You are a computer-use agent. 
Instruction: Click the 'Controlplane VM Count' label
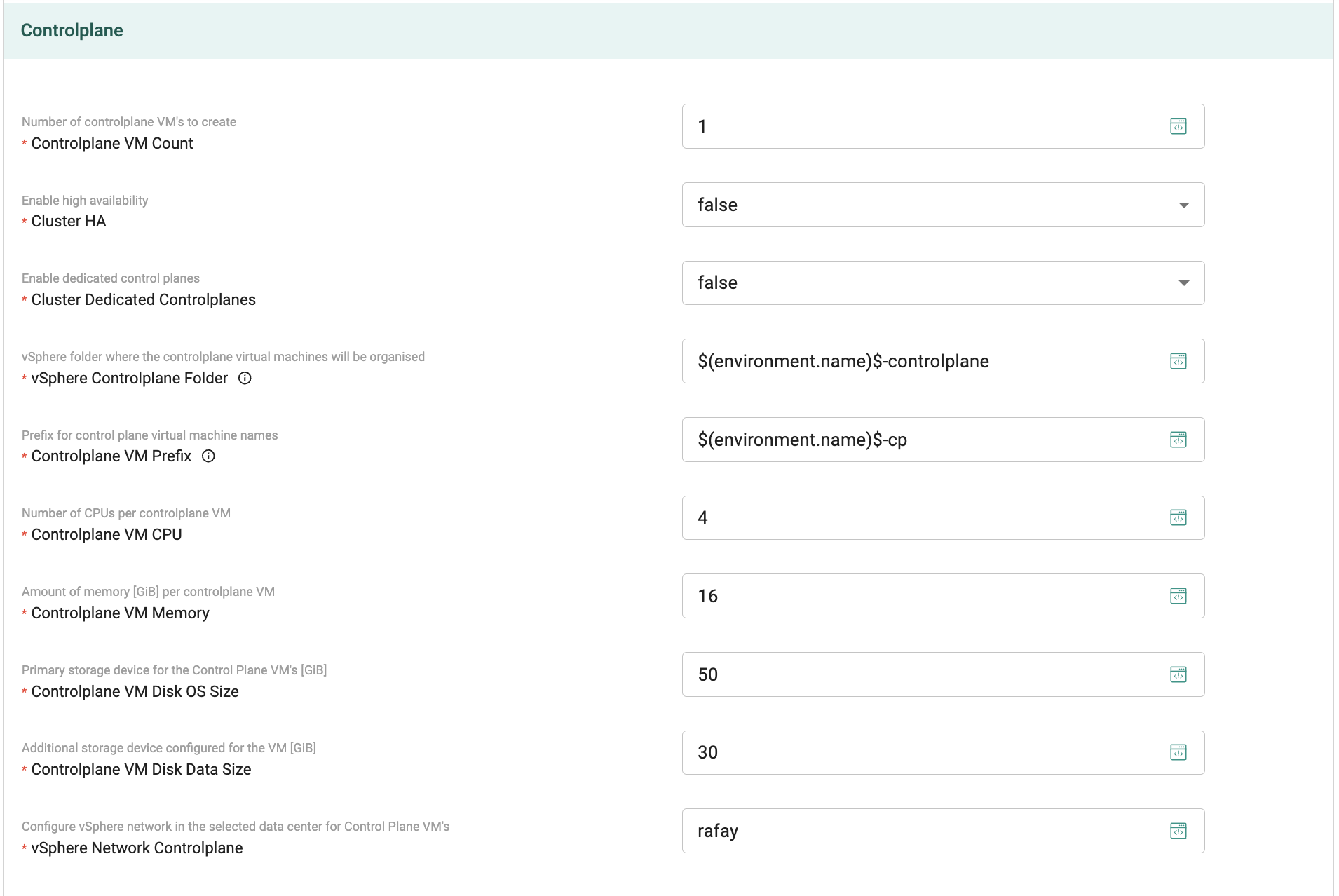click(x=112, y=144)
